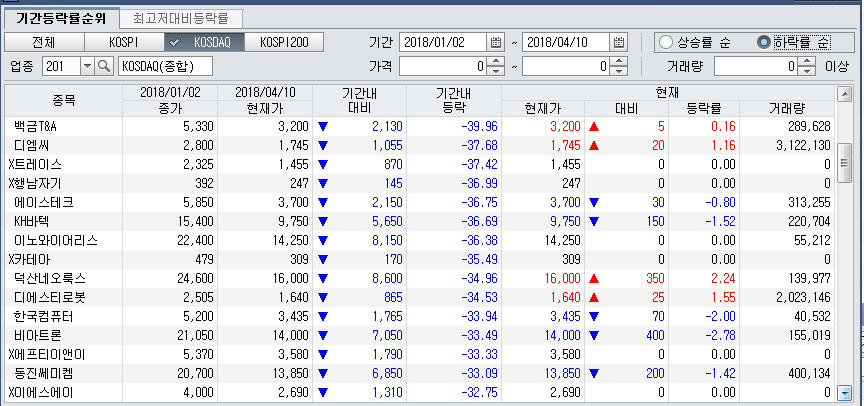Screen dimensions: 864x406
Task: Click table scrollbar up arrow
Action: [844, 94]
